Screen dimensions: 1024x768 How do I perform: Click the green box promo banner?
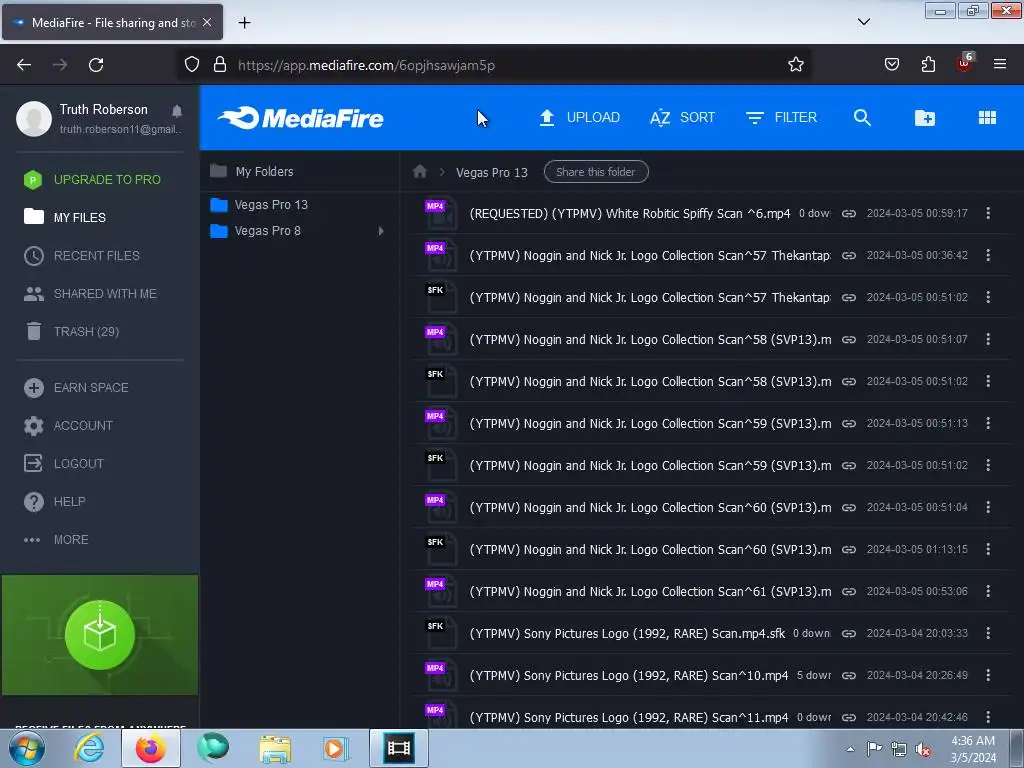(x=100, y=635)
